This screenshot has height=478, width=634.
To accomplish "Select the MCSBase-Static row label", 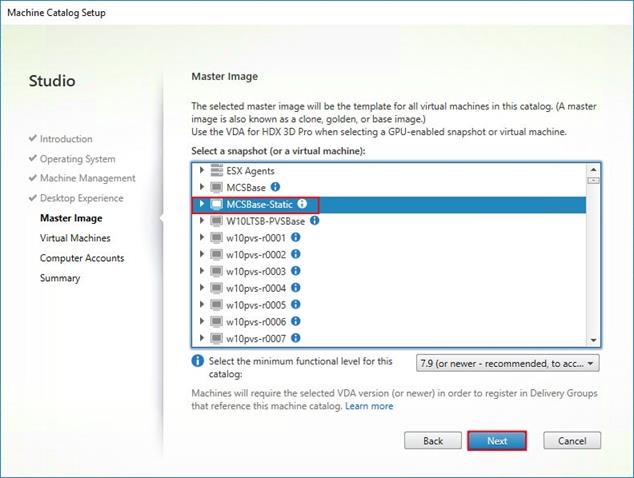I will (x=259, y=204).
